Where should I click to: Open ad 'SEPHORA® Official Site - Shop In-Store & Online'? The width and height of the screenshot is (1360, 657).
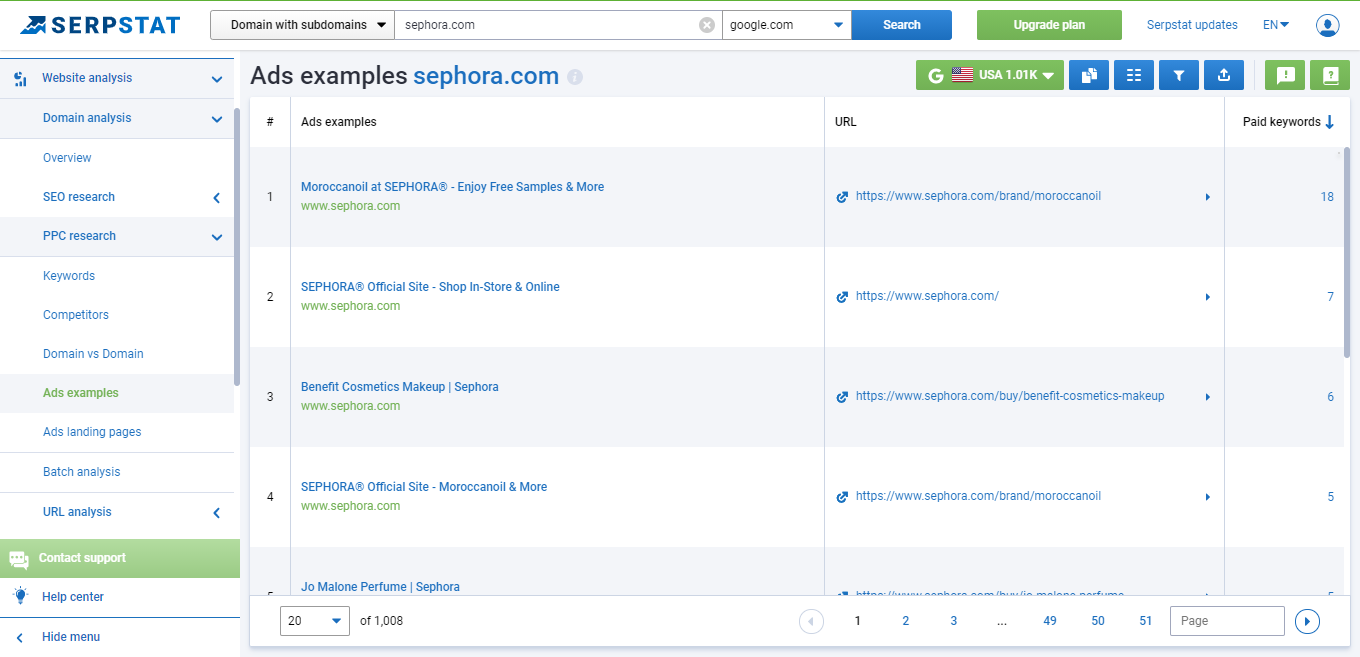coord(430,287)
